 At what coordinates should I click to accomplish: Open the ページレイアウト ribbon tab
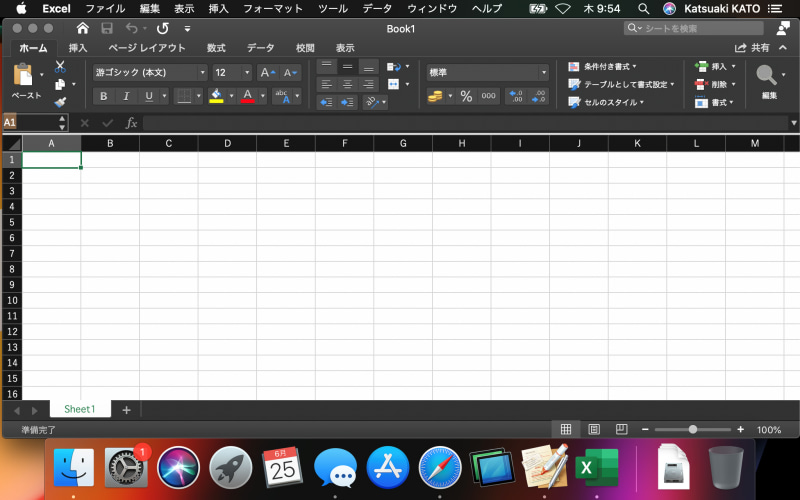[147, 48]
